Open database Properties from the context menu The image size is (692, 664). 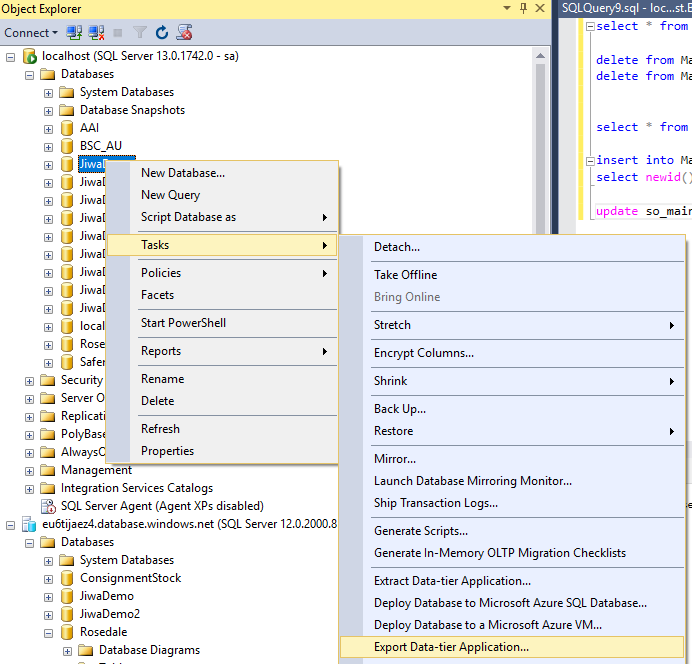point(222,451)
